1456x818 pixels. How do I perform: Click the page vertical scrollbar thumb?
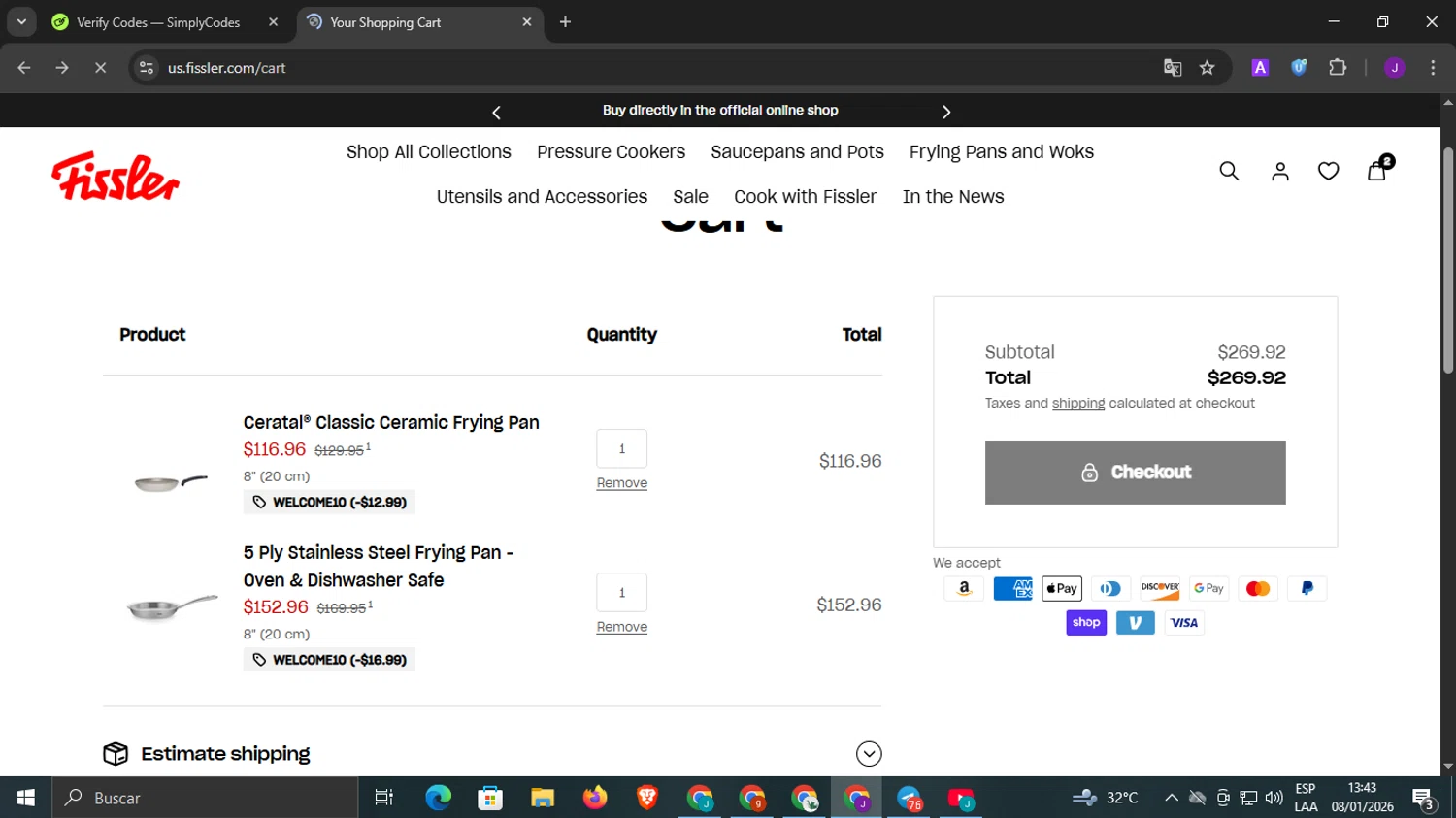point(1448,260)
